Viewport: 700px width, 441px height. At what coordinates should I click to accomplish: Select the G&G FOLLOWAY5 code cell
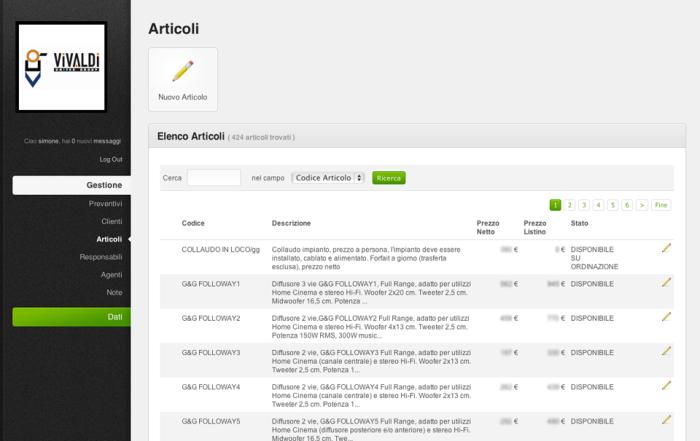click(x=211, y=421)
